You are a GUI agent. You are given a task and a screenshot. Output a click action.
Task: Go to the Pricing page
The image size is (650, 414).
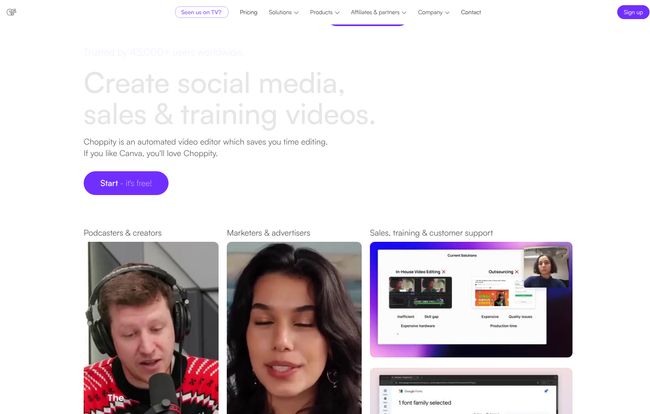pyautogui.click(x=248, y=12)
